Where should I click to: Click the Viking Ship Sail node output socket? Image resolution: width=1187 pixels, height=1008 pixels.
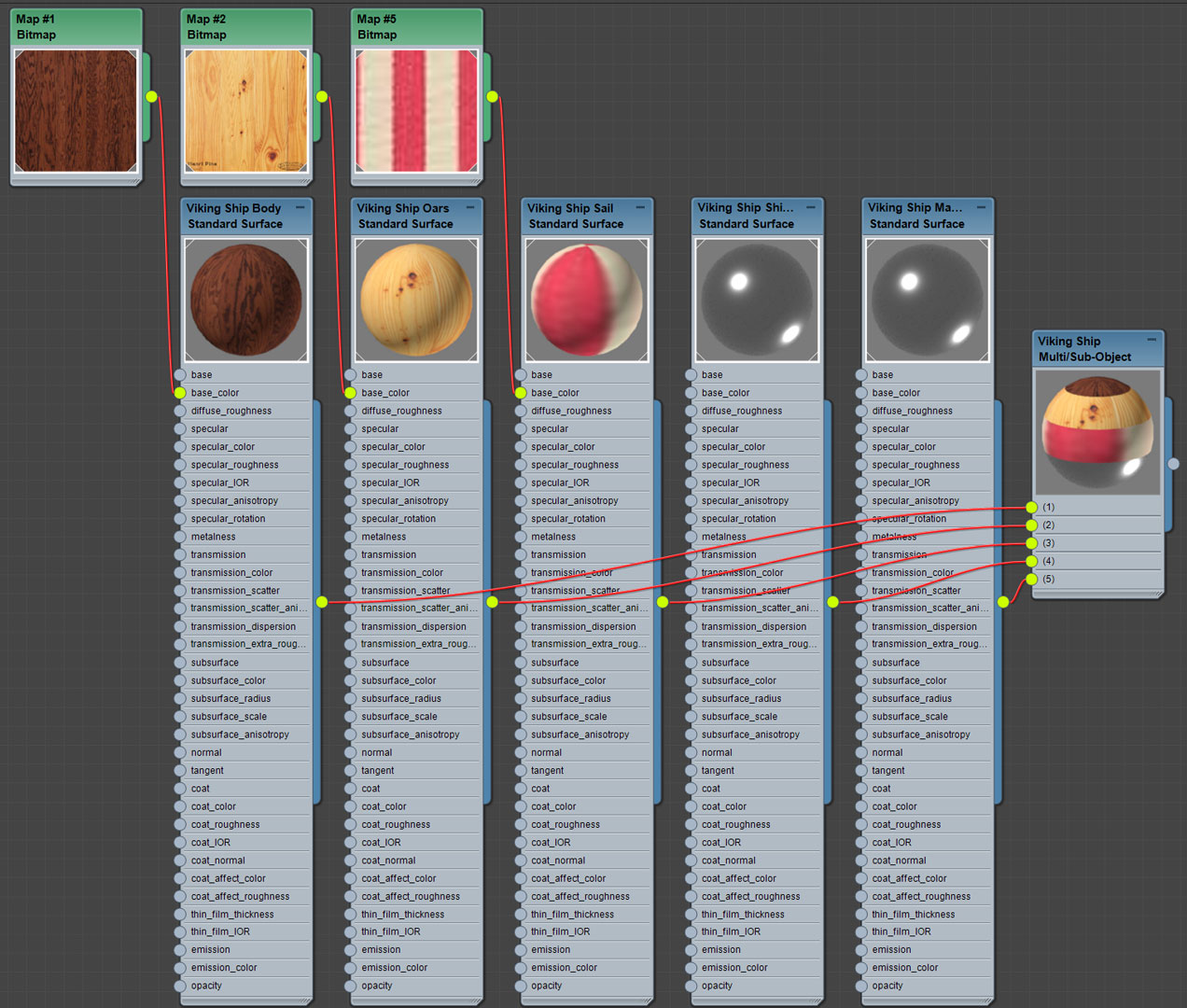(x=663, y=602)
